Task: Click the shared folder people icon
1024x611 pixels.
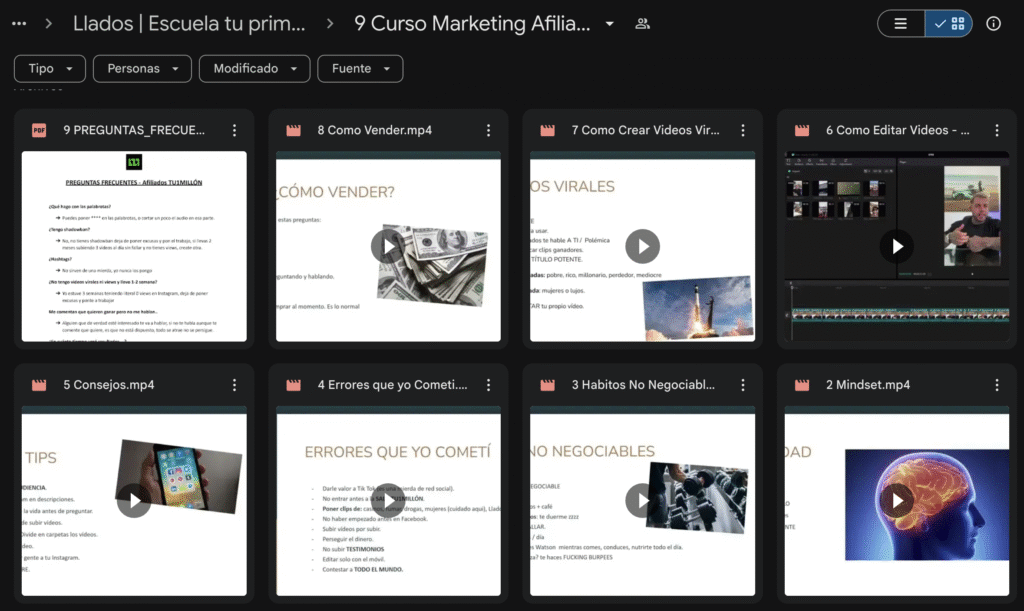Action: coord(642,24)
